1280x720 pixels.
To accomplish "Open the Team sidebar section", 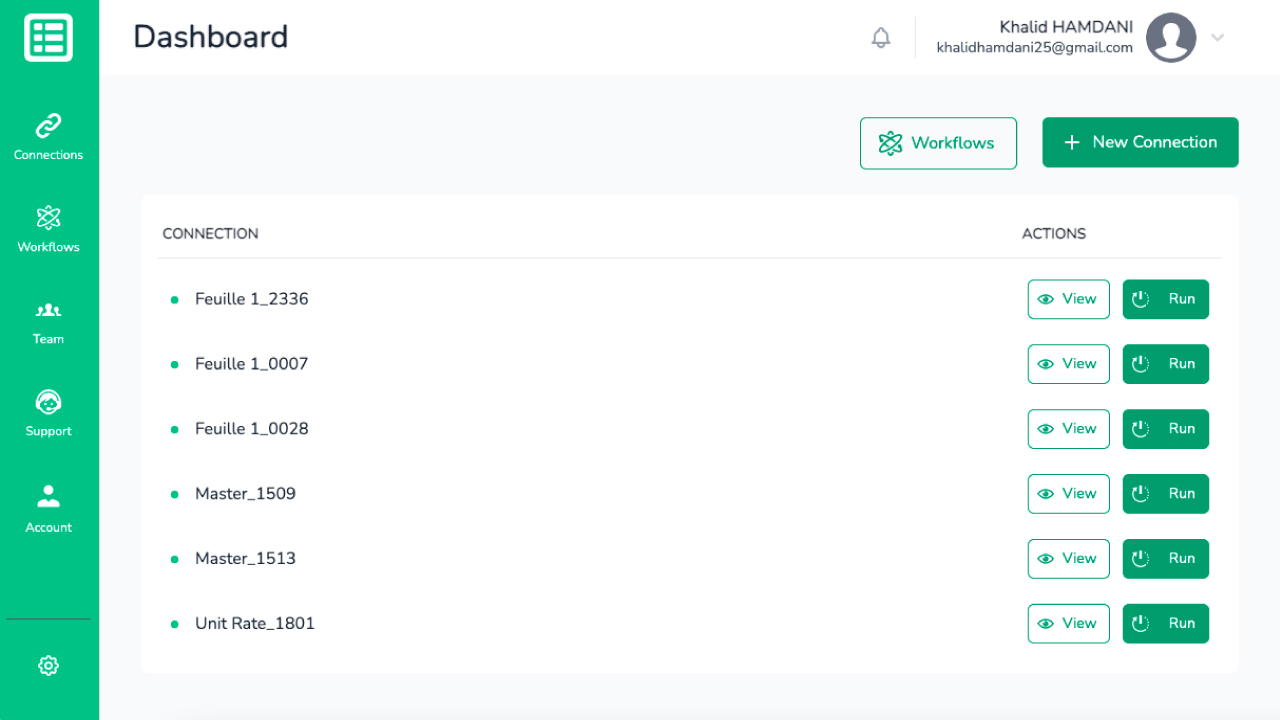I will pos(48,323).
